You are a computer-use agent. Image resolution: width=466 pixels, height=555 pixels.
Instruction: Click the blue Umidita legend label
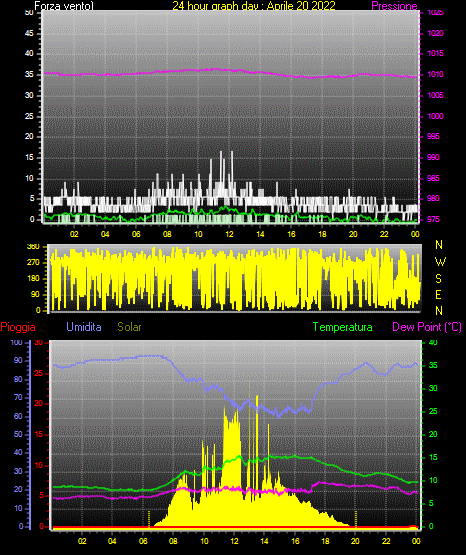click(x=84, y=327)
